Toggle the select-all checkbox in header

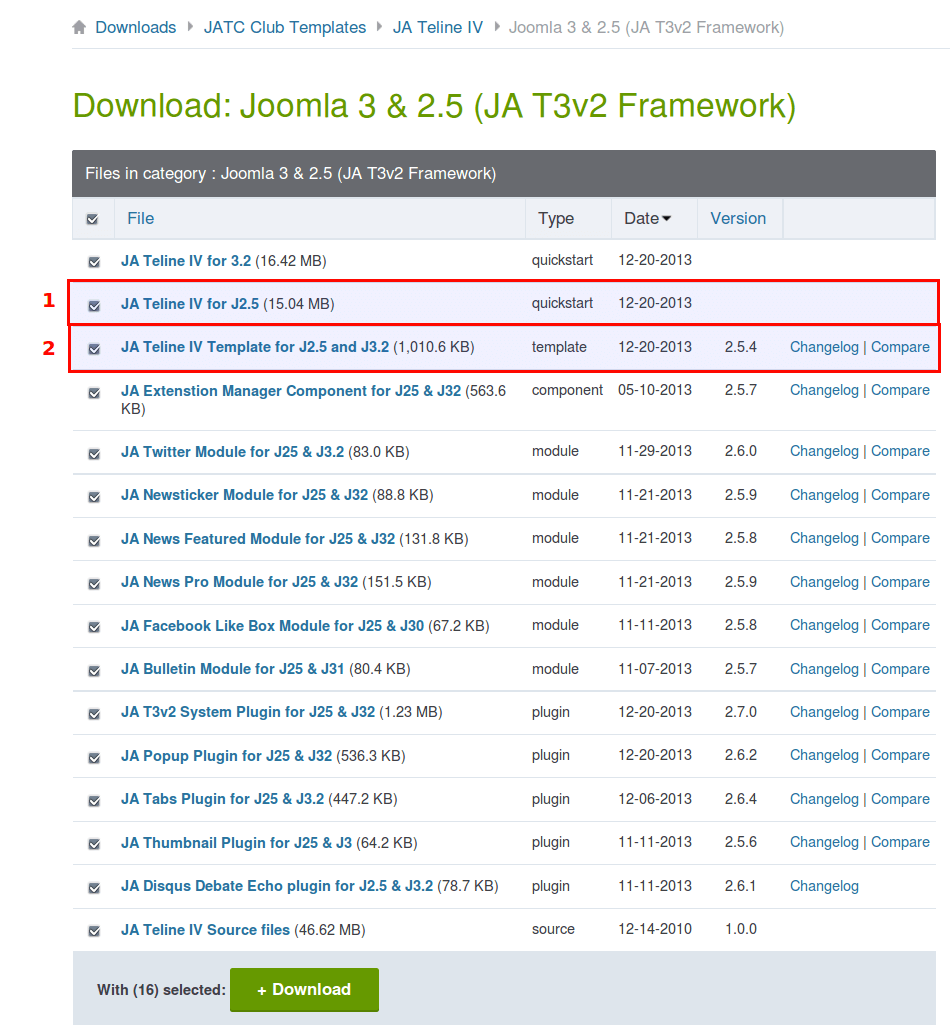[x=92, y=219]
